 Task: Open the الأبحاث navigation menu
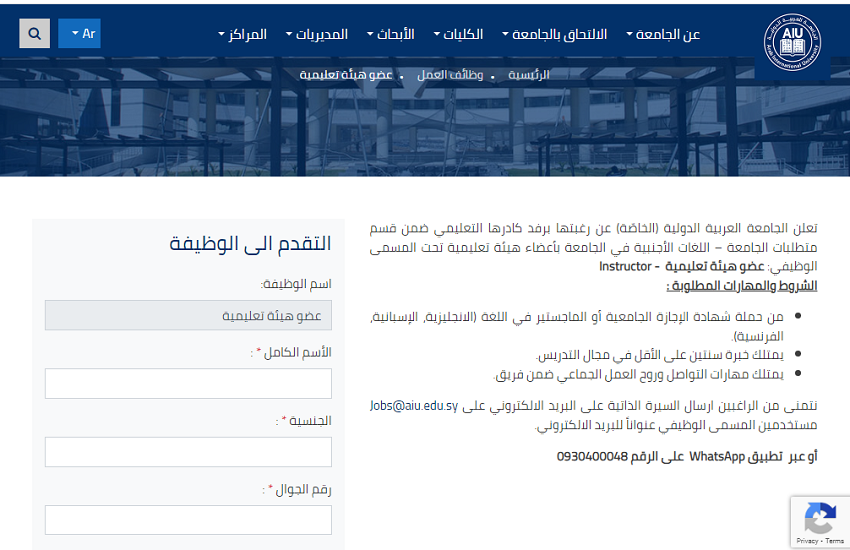[x=390, y=34]
